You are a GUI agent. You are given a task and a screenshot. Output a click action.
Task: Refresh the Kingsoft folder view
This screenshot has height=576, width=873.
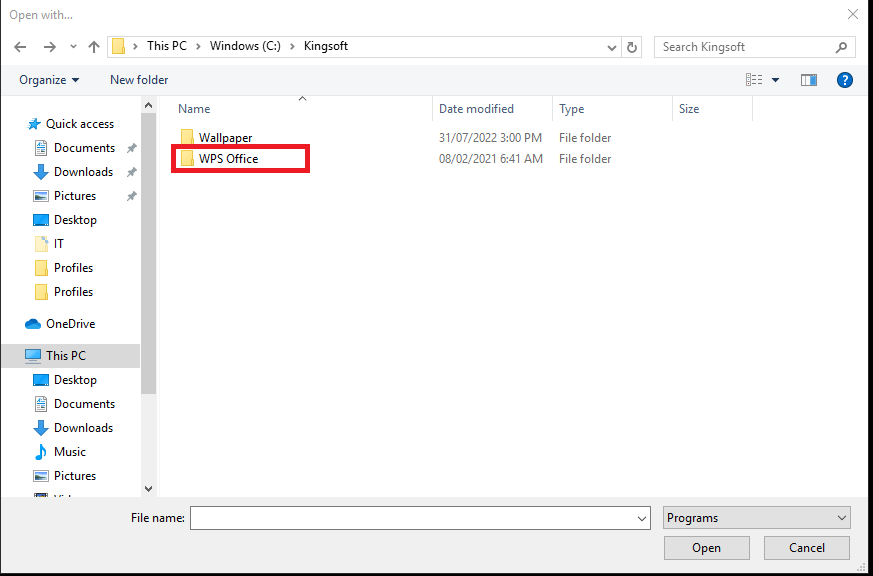tap(631, 47)
